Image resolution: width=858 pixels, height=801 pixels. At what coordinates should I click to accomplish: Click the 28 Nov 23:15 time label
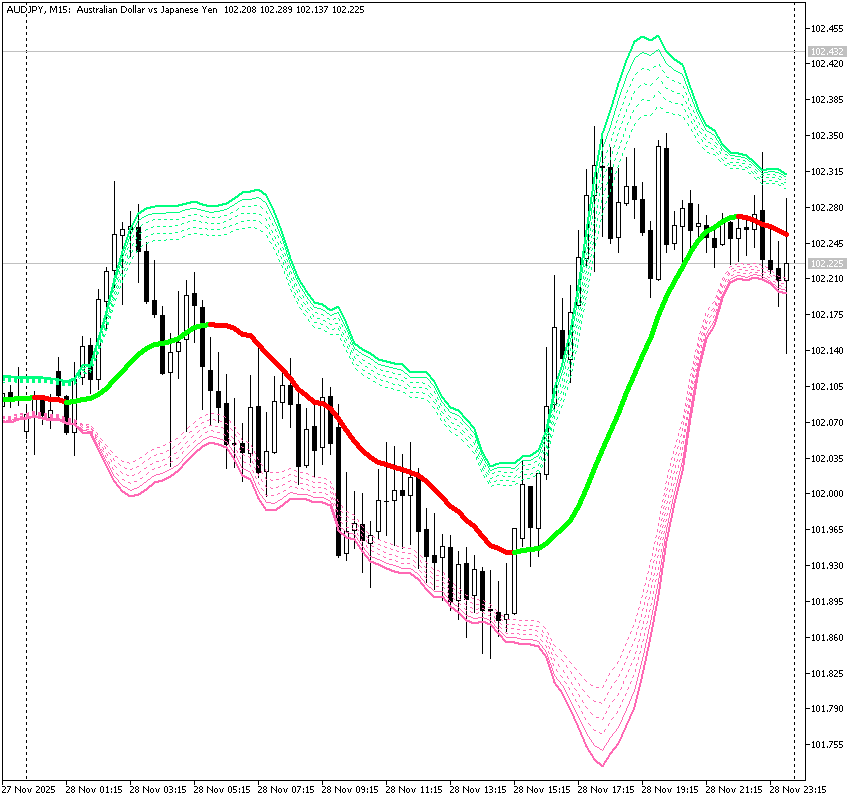[x=798, y=790]
